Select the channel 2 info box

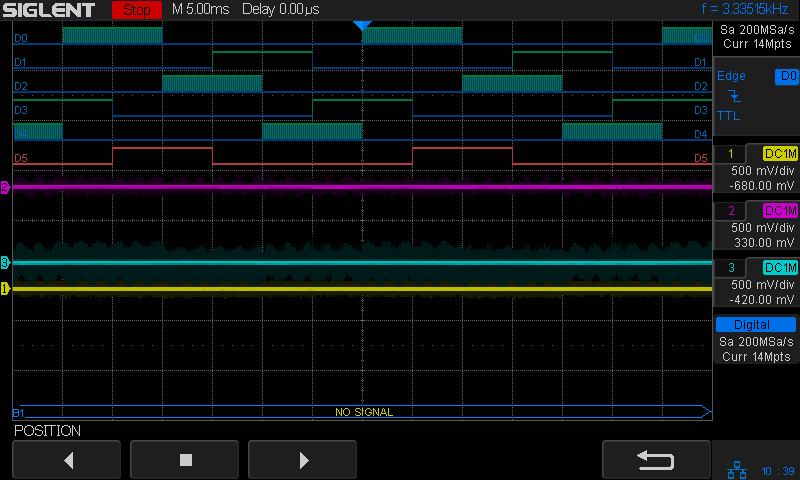756,226
